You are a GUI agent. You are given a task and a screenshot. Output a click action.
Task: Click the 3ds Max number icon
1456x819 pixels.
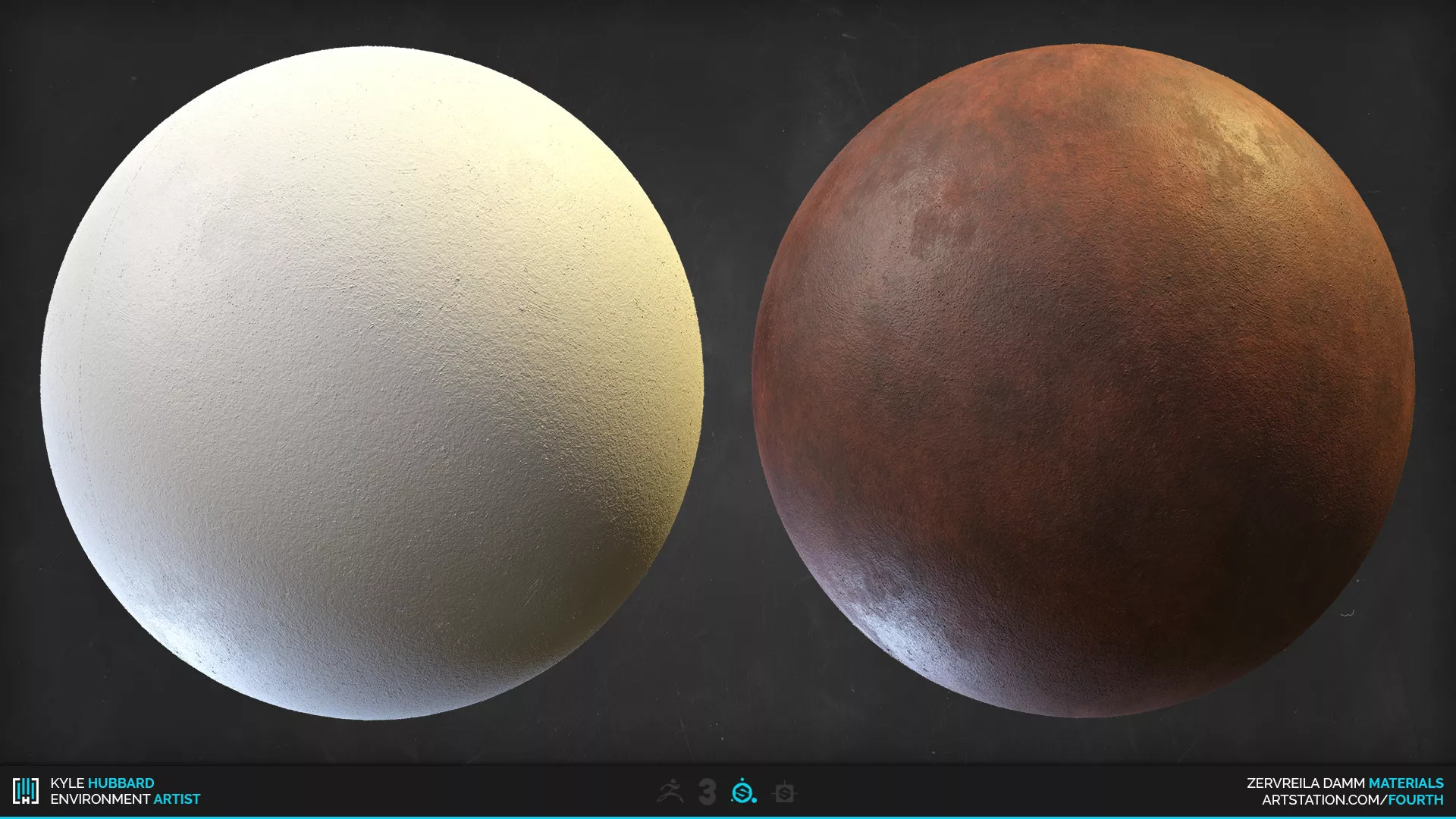[708, 792]
